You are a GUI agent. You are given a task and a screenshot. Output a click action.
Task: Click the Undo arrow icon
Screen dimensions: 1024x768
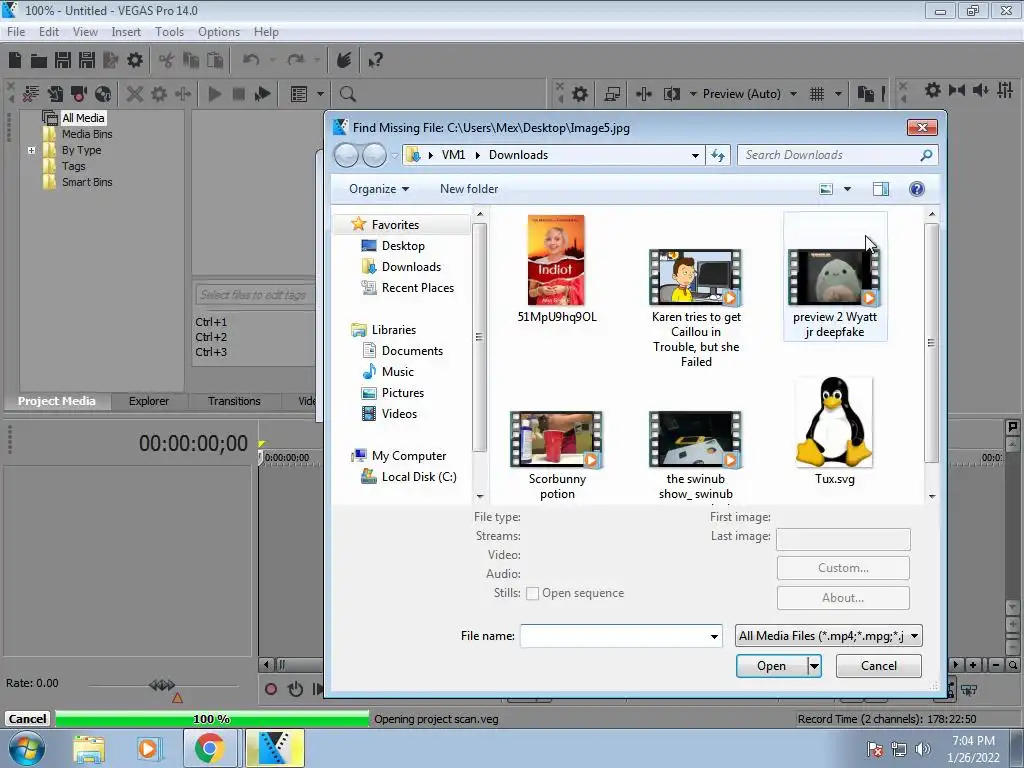(251, 61)
